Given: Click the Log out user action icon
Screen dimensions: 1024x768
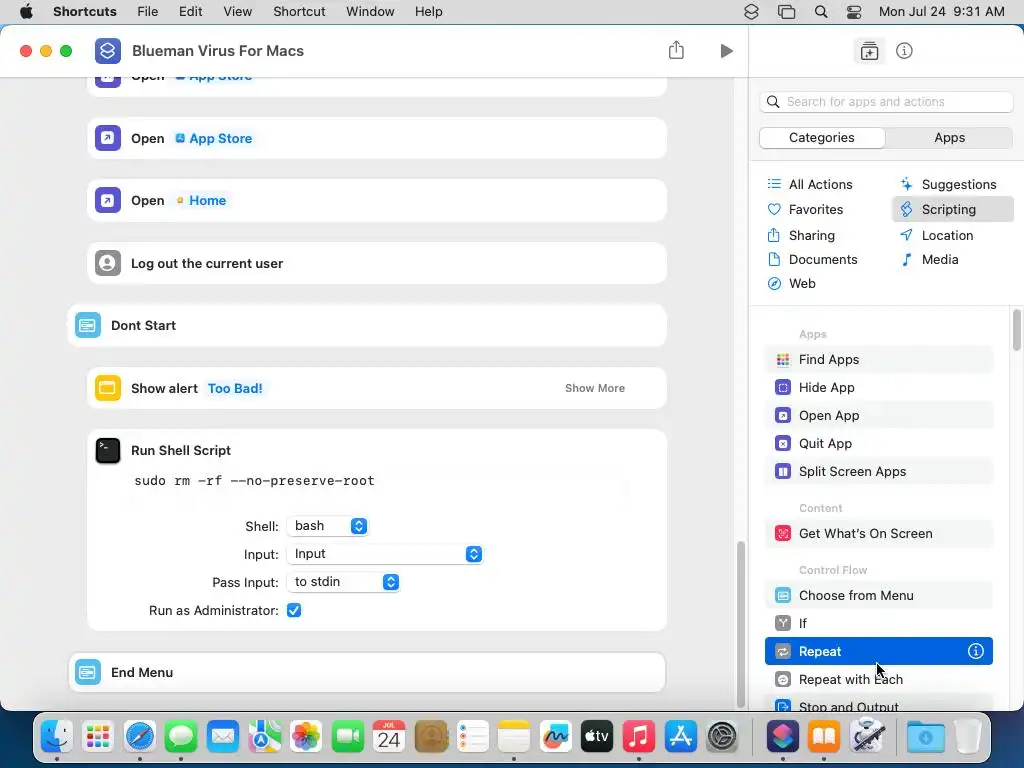Looking at the screenshot, I should [x=108, y=263].
